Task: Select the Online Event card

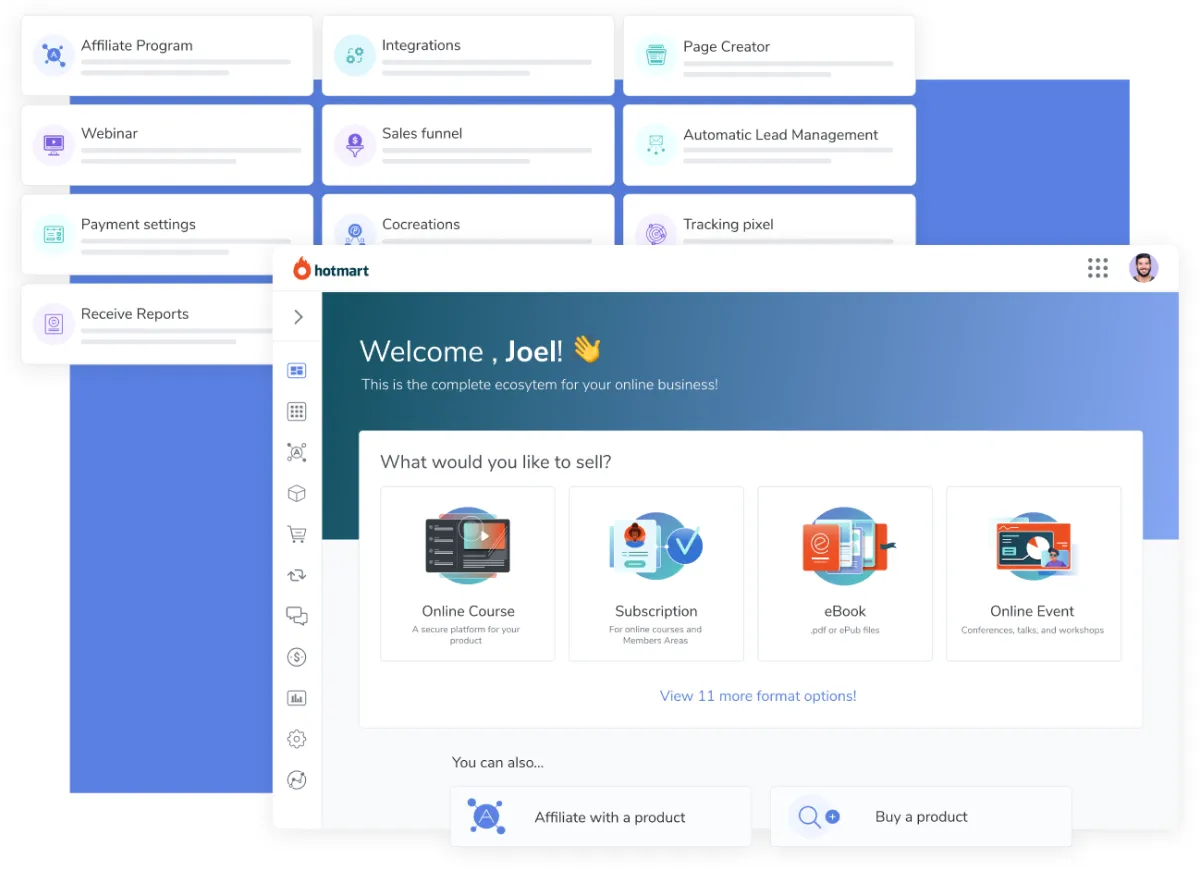Action: pyautogui.click(x=1032, y=574)
